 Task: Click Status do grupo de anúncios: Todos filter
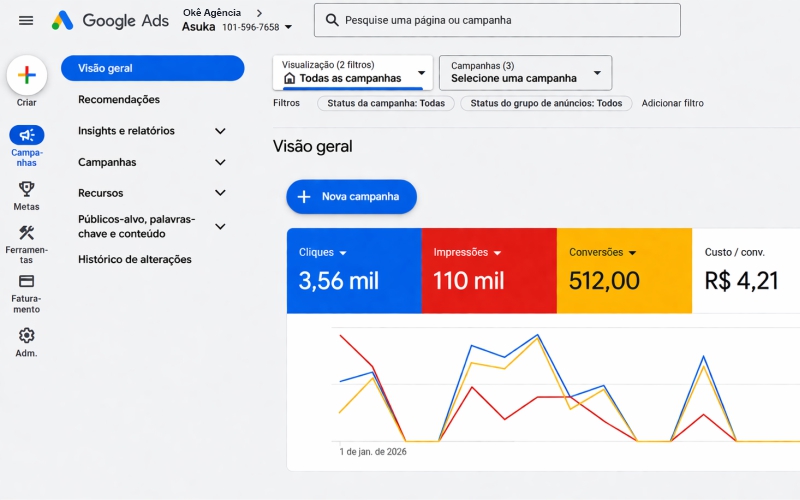tap(546, 103)
